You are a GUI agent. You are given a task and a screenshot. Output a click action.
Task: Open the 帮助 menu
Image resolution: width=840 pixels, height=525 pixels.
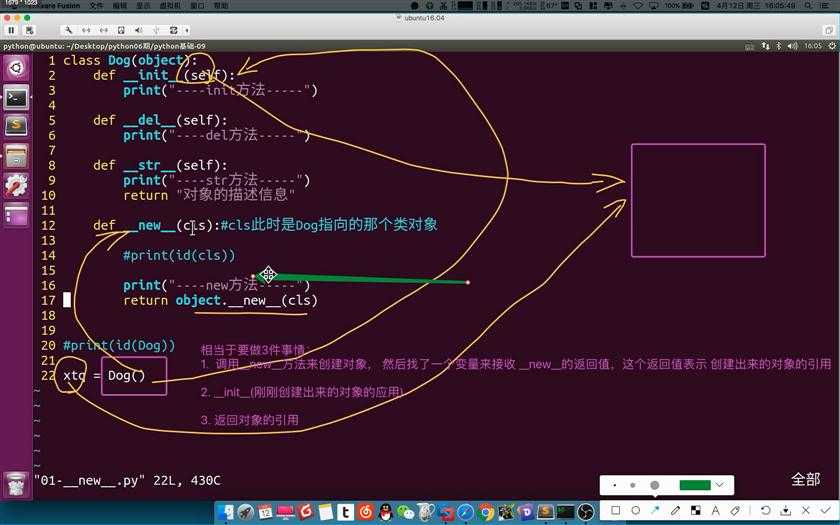[x=221, y=5]
